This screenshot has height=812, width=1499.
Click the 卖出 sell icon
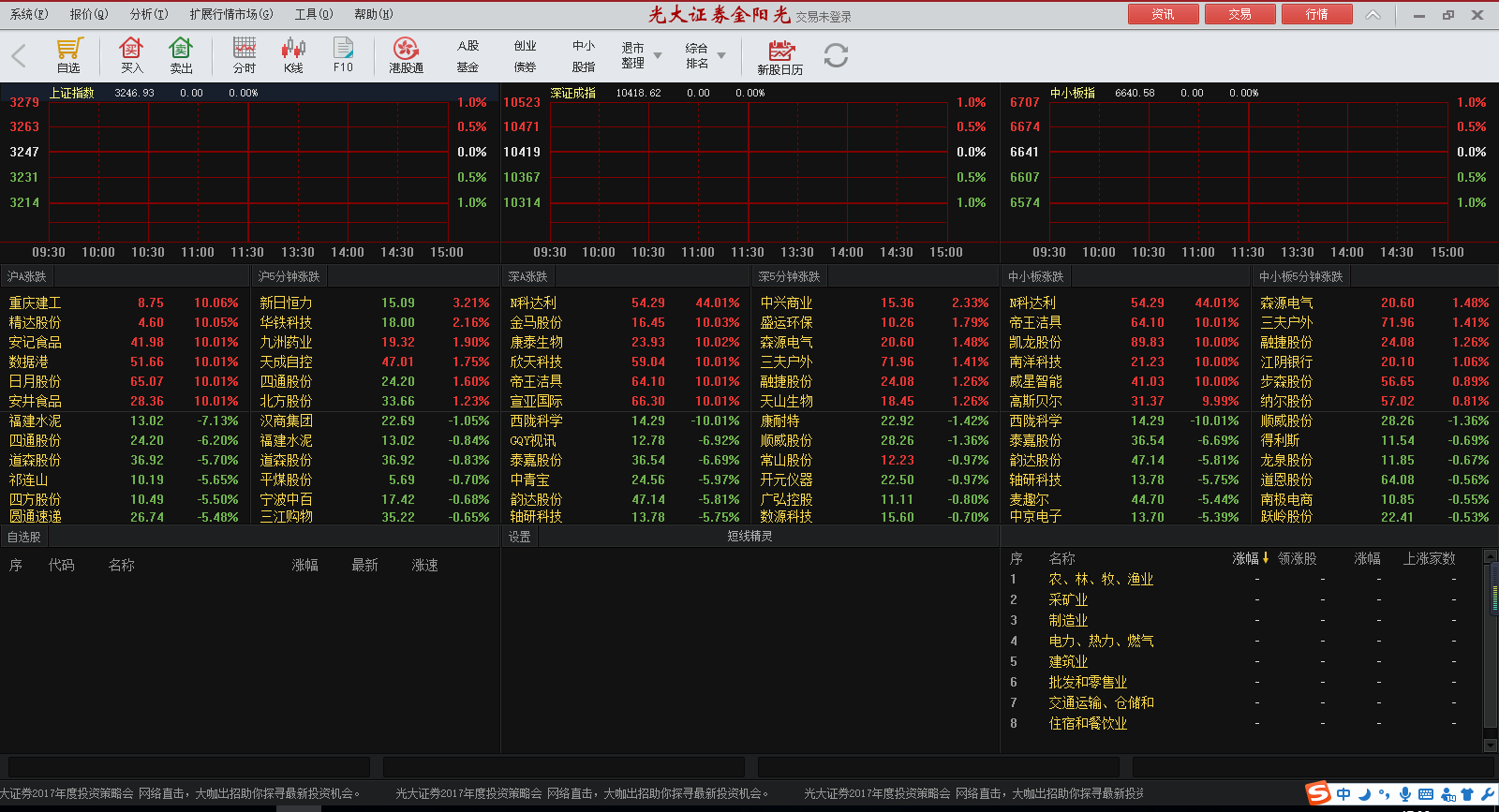click(x=181, y=55)
